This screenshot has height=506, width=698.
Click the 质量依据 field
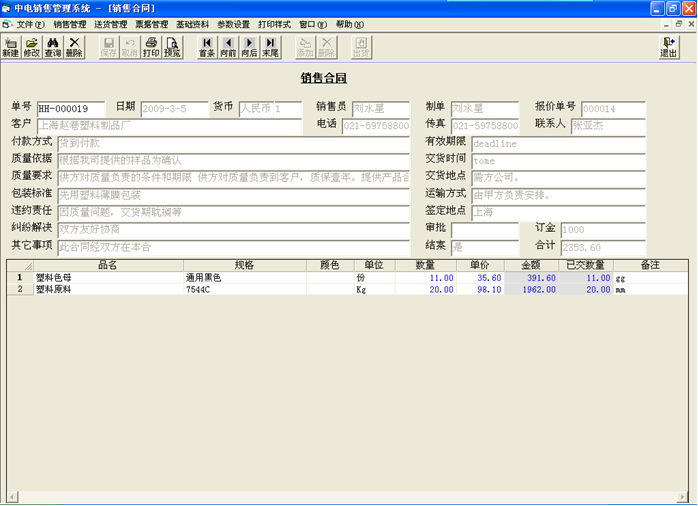234,161
